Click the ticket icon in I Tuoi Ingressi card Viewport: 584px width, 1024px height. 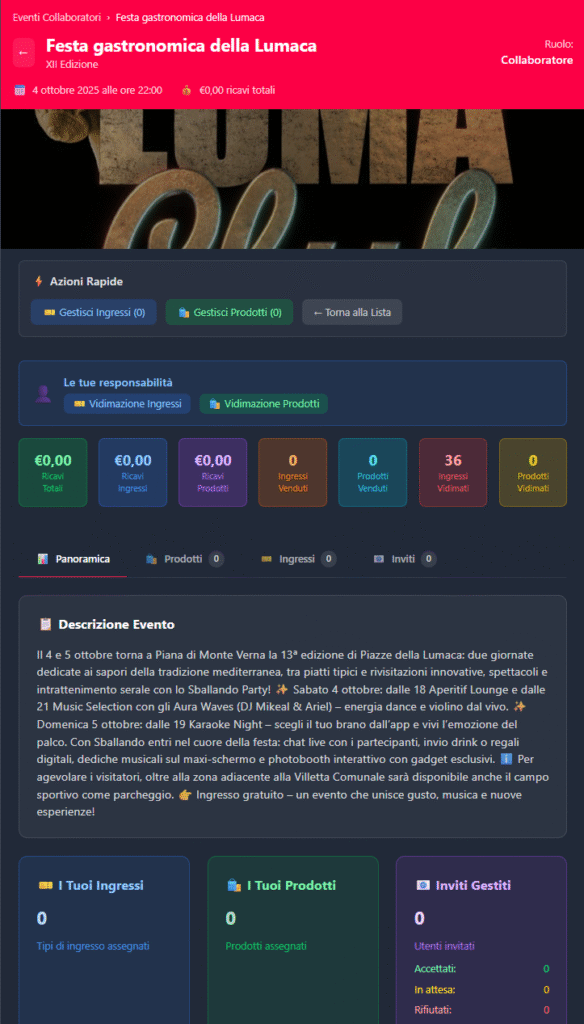point(45,886)
